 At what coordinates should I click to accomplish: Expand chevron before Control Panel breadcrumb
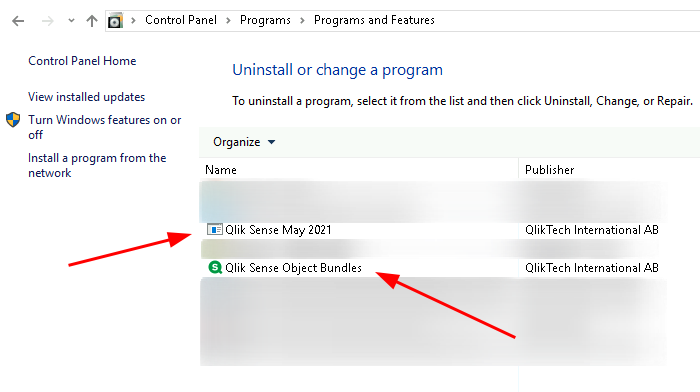tap(133, 21)
